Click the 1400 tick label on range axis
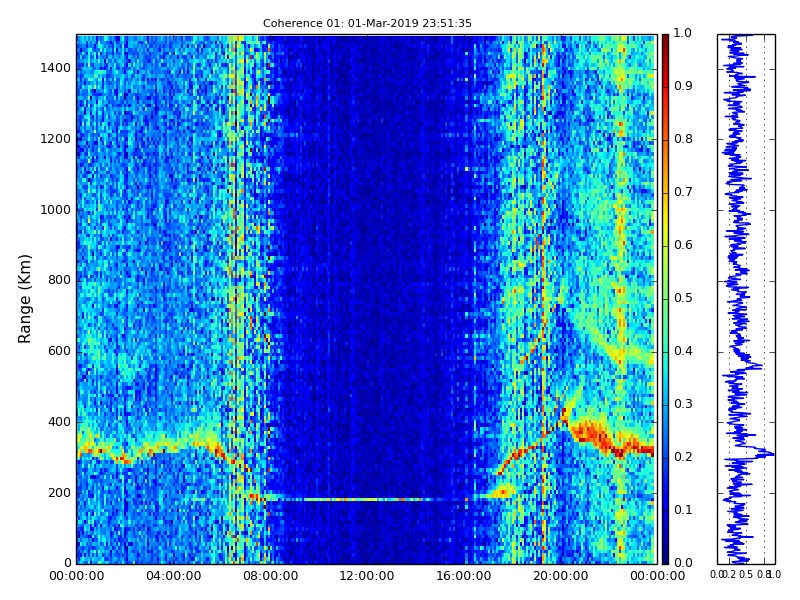This screenshot has height=600, width=800. pyautogui.click(x=56, y=68)
